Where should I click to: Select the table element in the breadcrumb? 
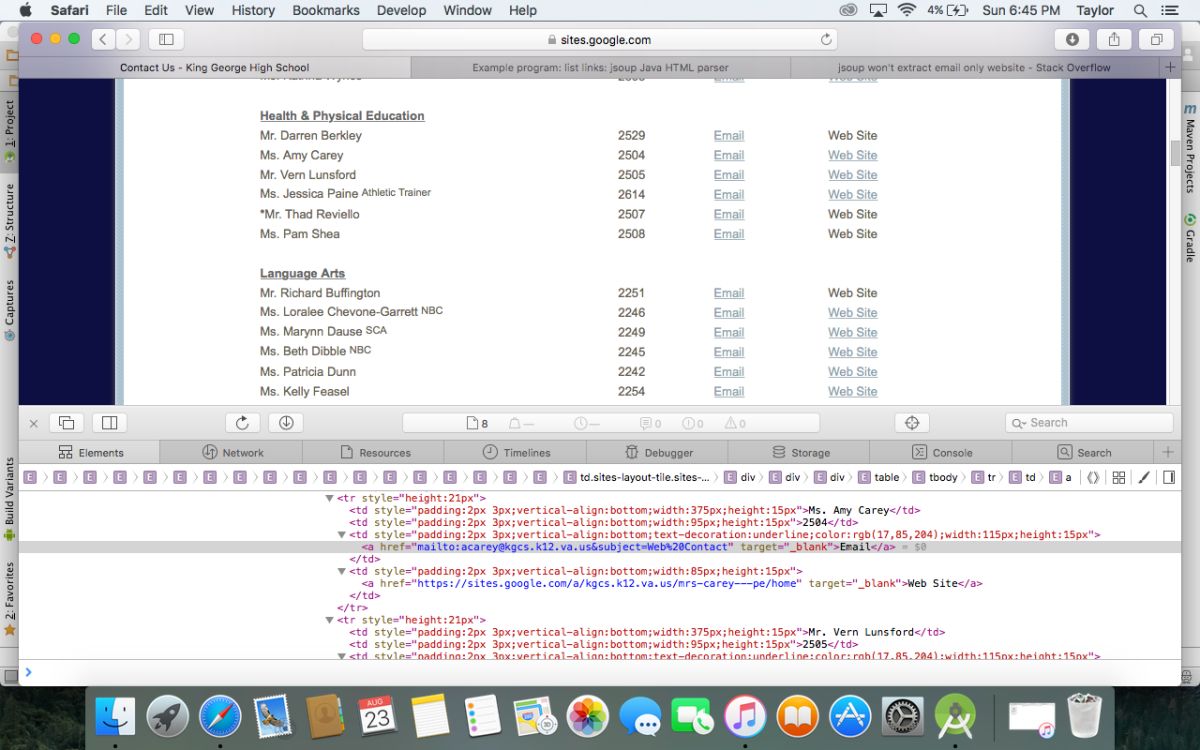[x=879, y=478]
